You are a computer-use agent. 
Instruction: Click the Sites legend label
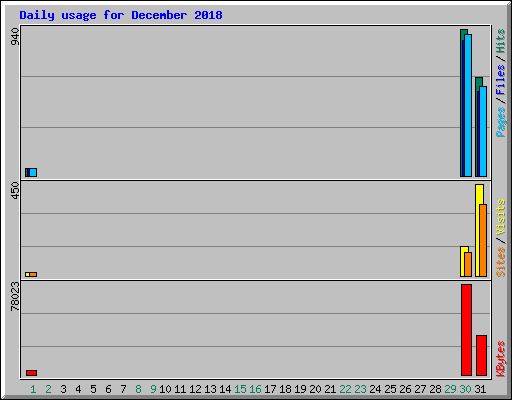pos(500,262)
